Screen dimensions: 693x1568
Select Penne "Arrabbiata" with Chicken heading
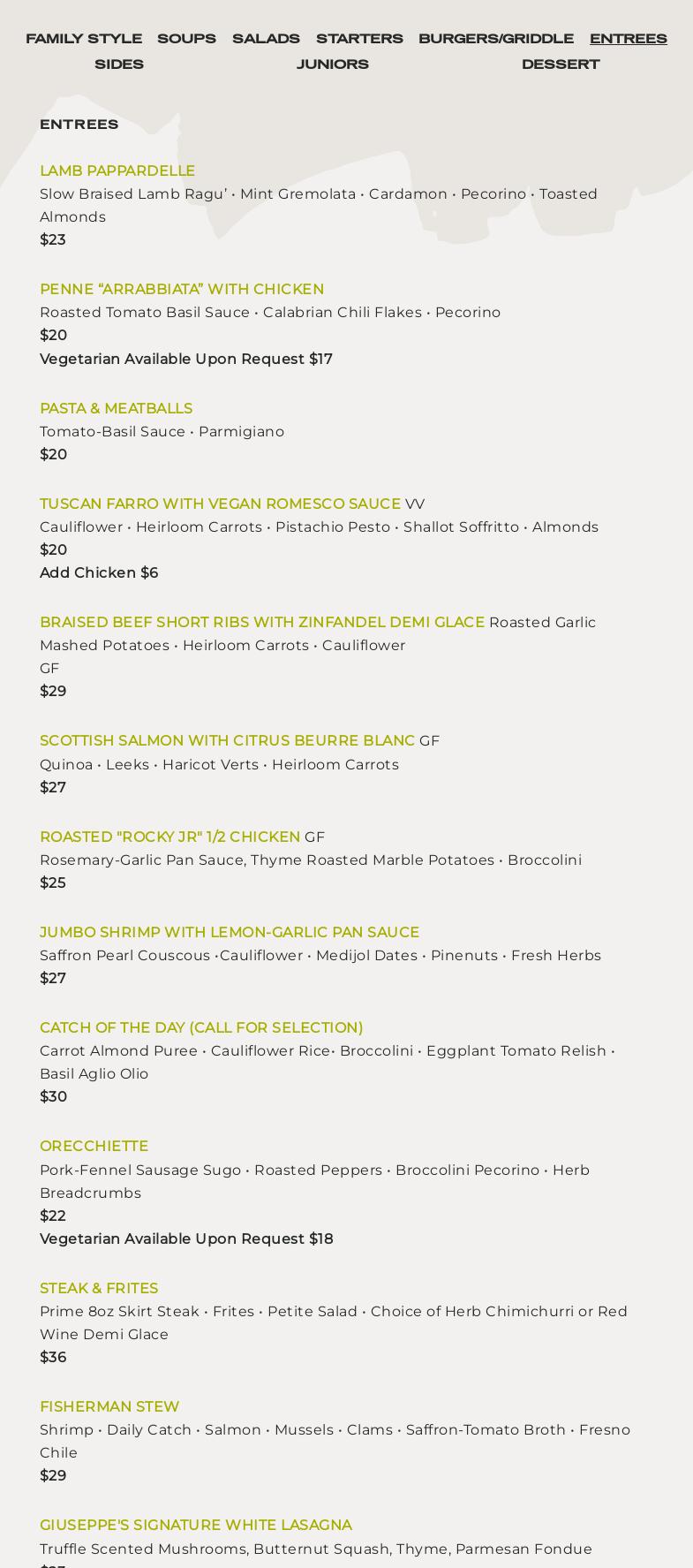182,289
